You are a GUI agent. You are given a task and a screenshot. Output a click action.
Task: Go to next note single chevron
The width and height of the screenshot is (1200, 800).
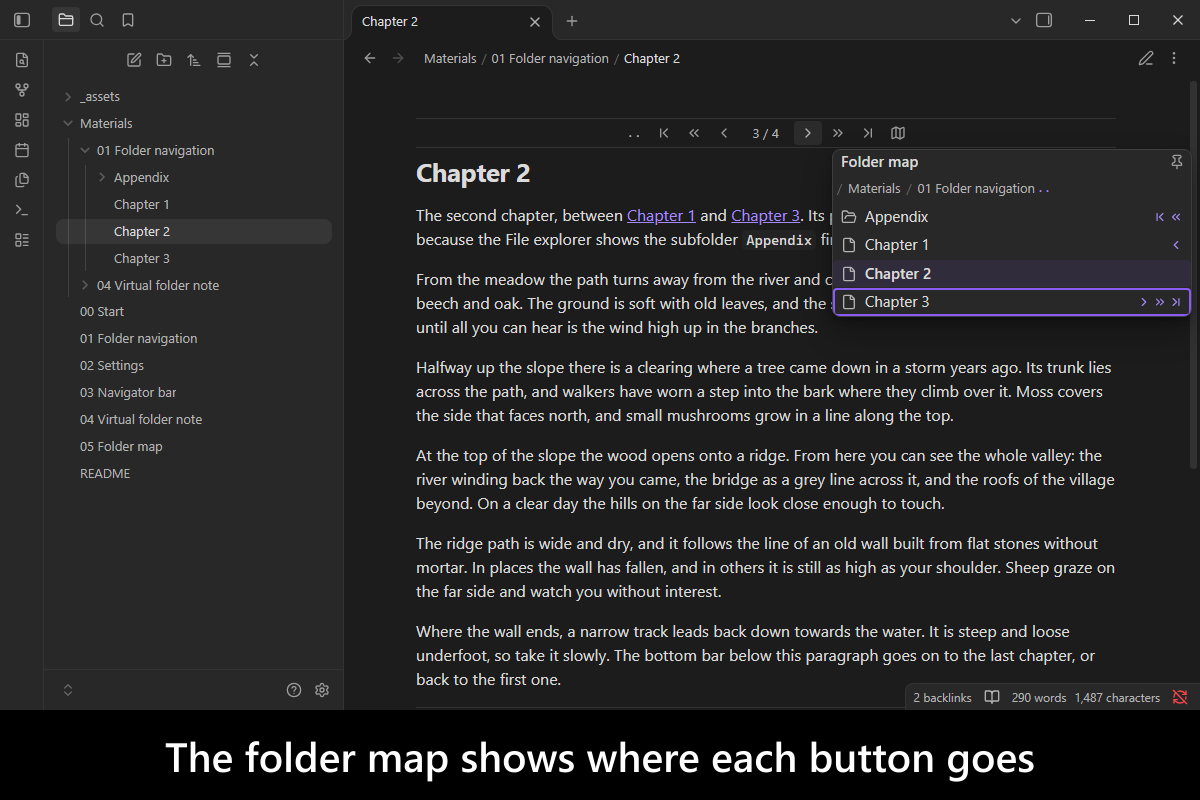tap(808, 133)
